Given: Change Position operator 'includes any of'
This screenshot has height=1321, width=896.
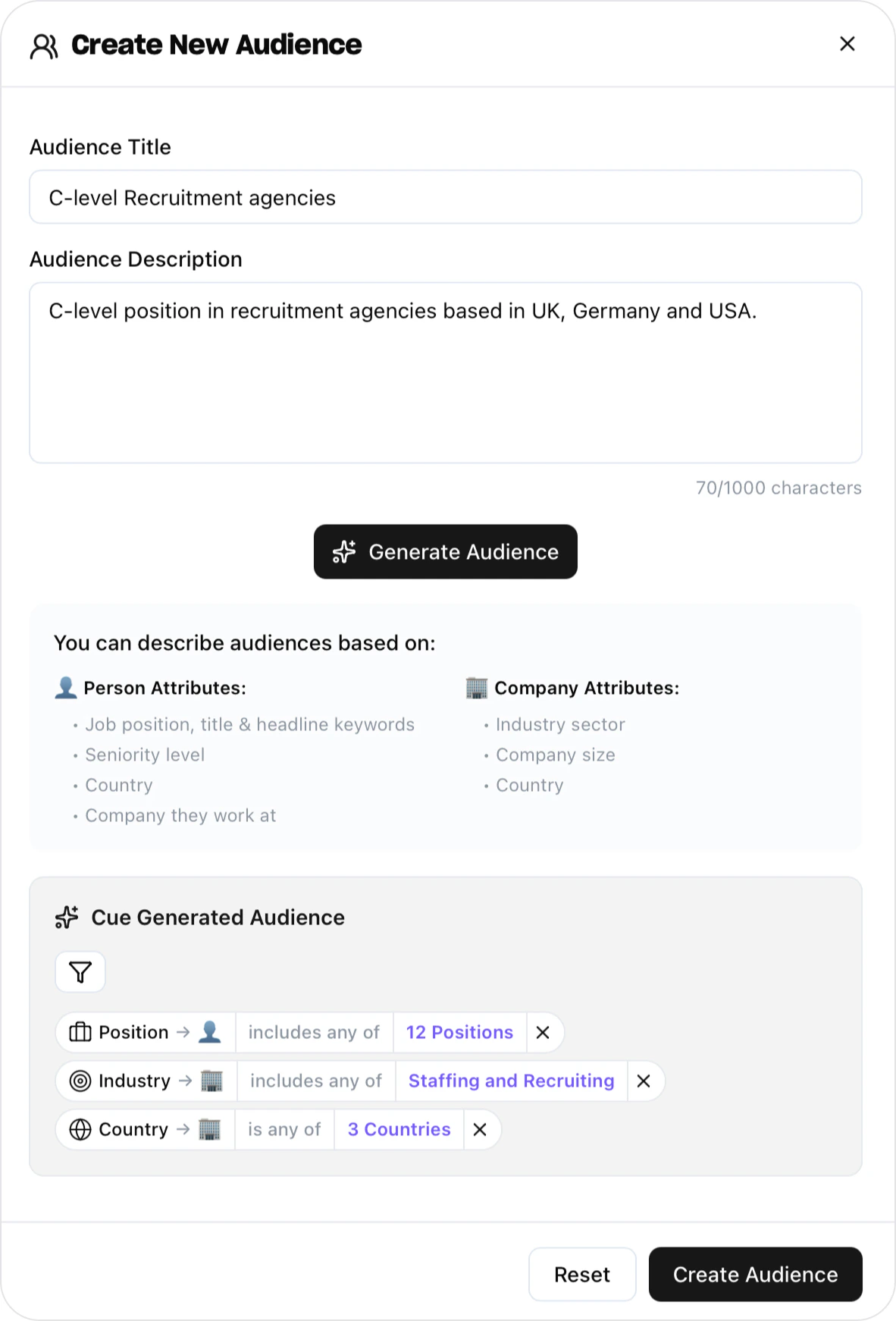Looking at the screenshot, I should point(314,1032).
